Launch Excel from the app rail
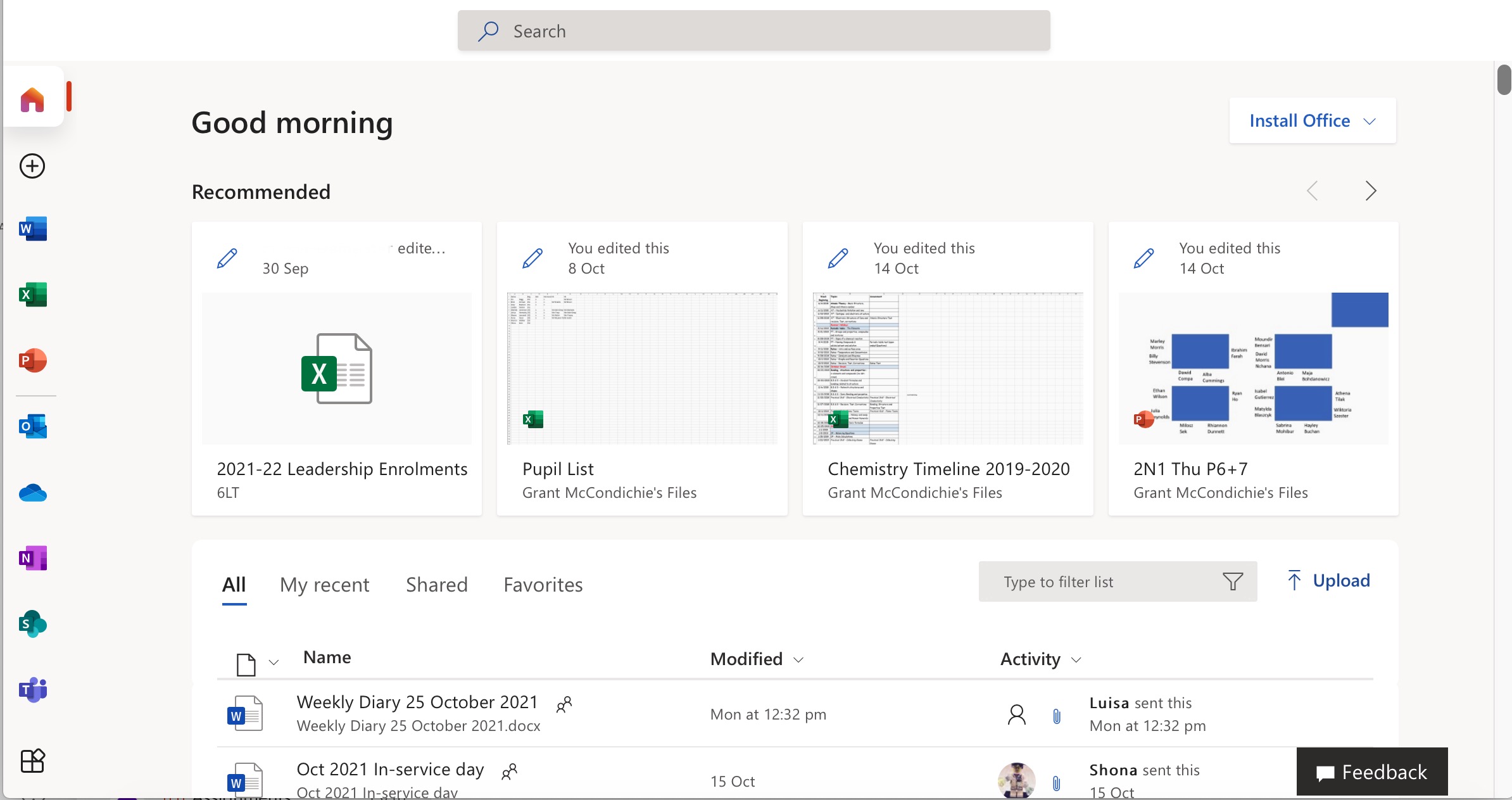Screen dimensions: 1512x800 tap(33, 295)
